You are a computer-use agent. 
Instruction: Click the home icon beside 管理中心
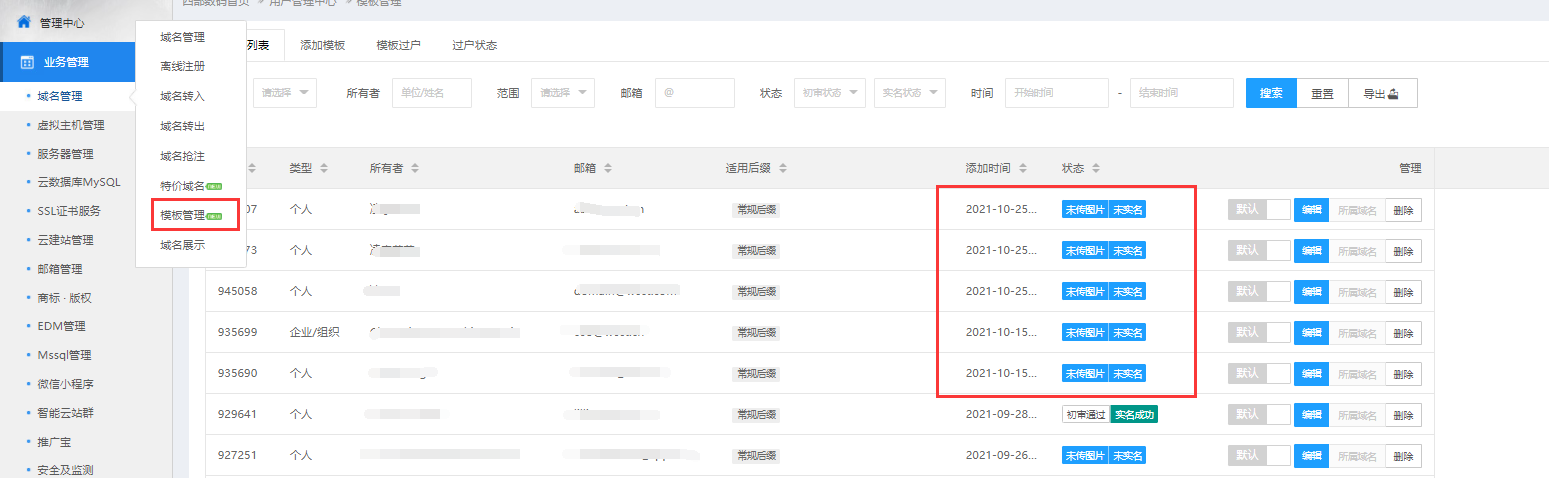[24, 22]
